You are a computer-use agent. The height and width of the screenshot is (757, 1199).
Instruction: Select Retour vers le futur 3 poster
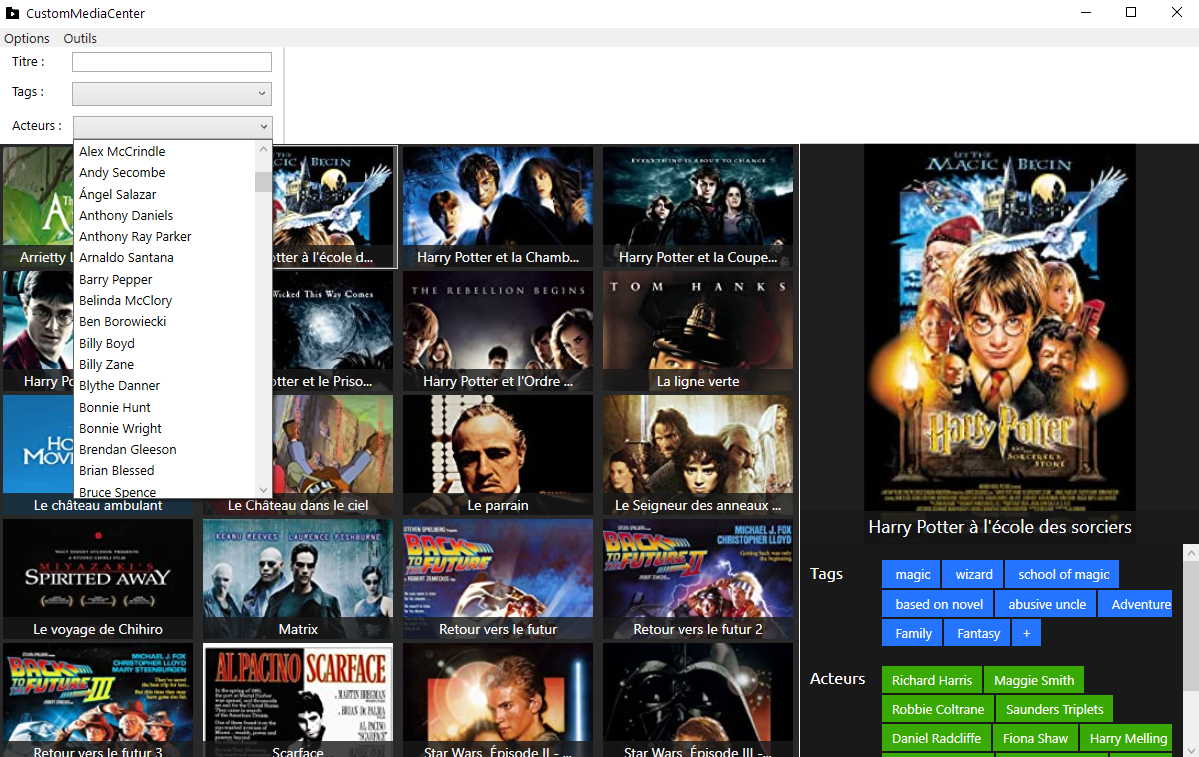pos(98,700)
